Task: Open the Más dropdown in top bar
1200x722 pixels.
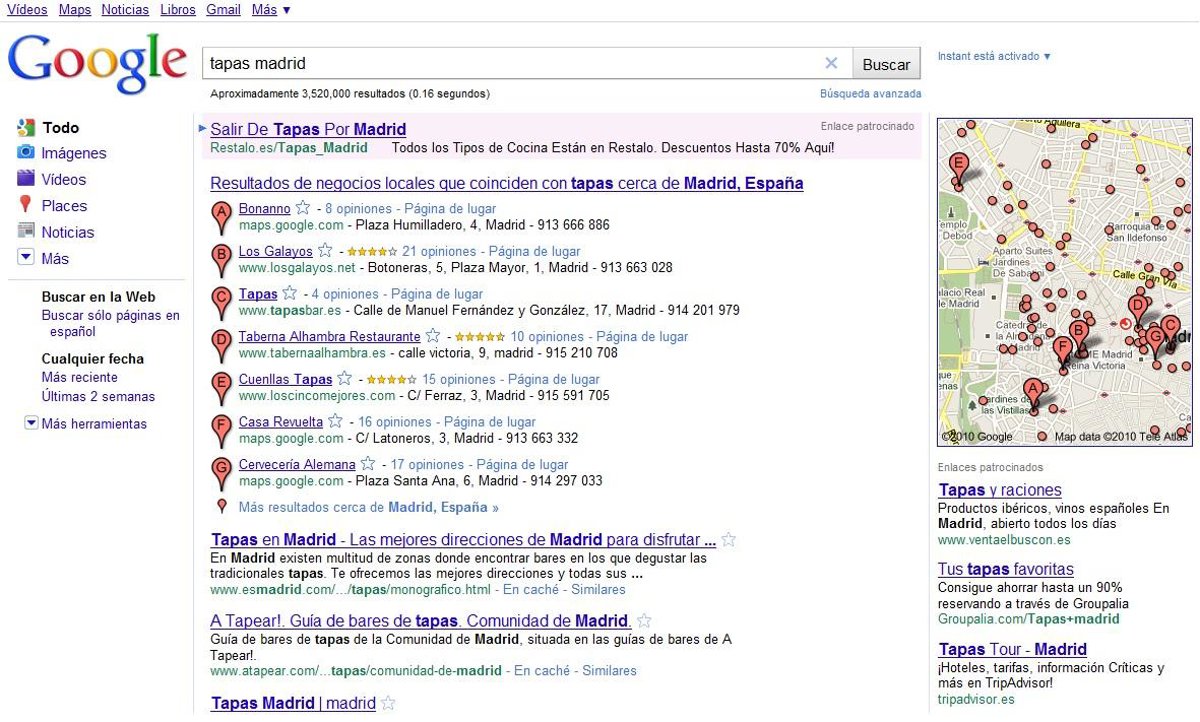Action: point(271,10)
